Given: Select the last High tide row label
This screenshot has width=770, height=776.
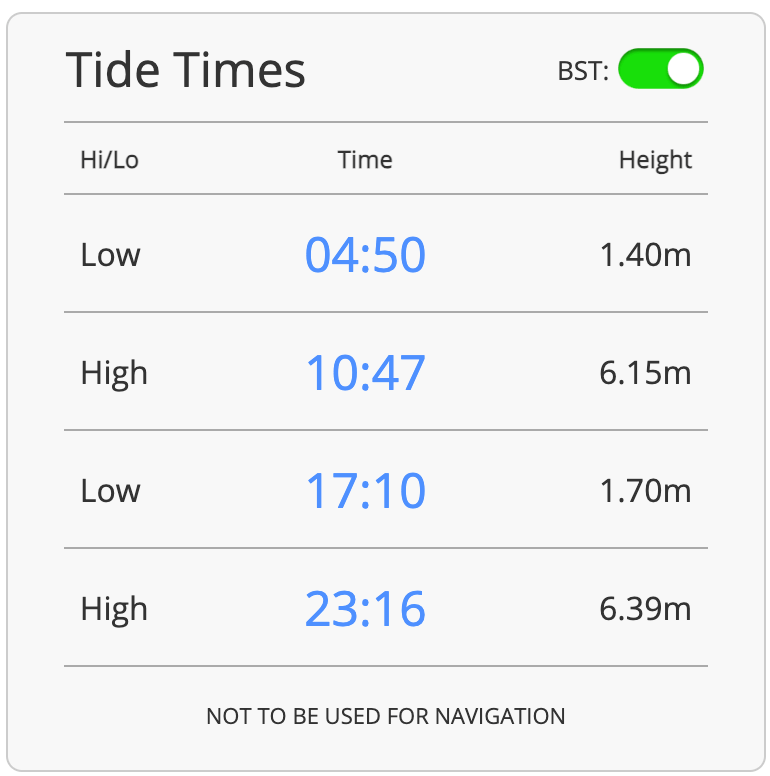Looking at the screenshot, I should coord(114,610).
